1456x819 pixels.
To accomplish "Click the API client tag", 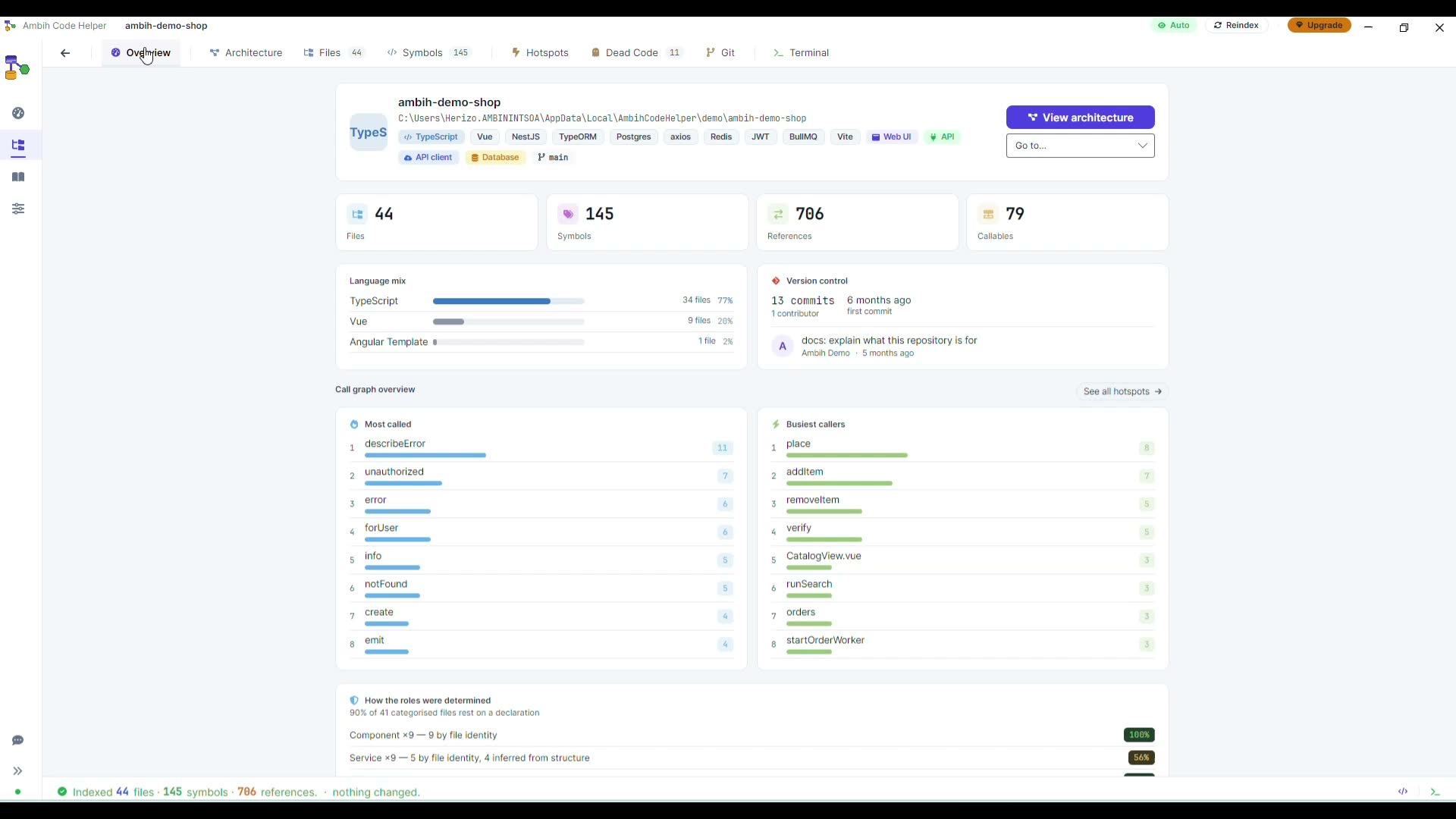I will 428,158.
